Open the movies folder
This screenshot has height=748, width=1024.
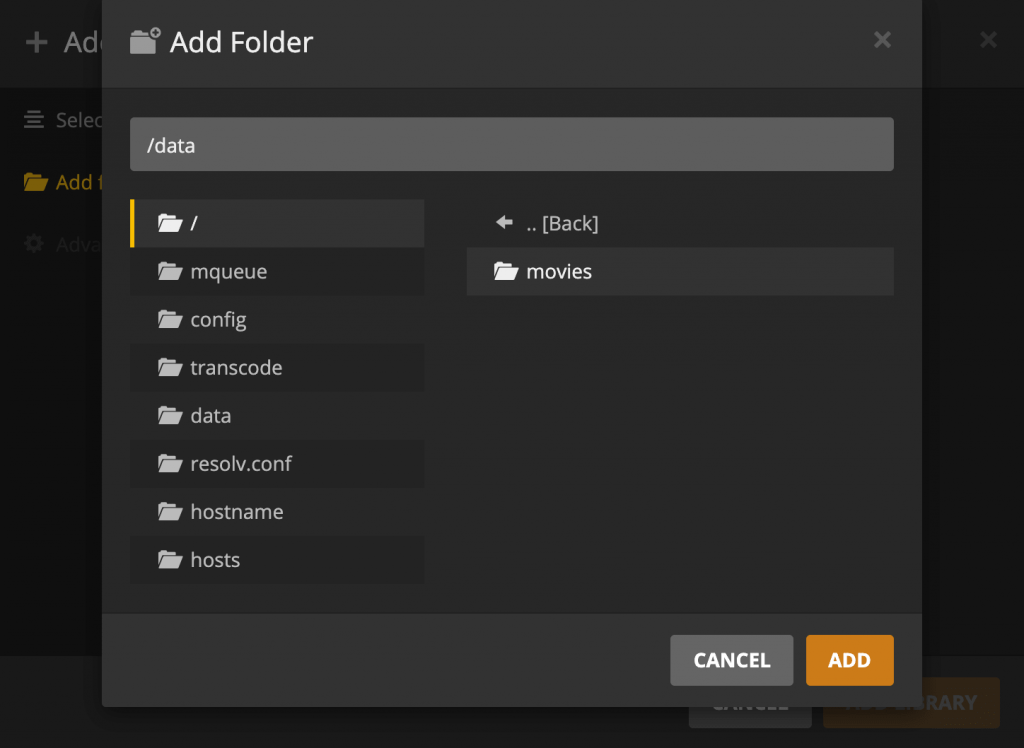coord(559,271)
